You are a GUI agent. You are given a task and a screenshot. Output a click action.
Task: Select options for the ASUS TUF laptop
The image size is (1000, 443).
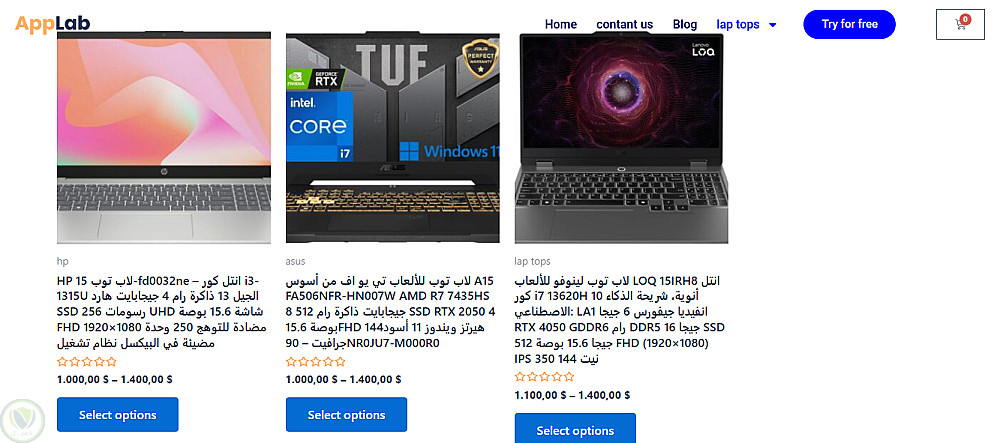point(346,414)
